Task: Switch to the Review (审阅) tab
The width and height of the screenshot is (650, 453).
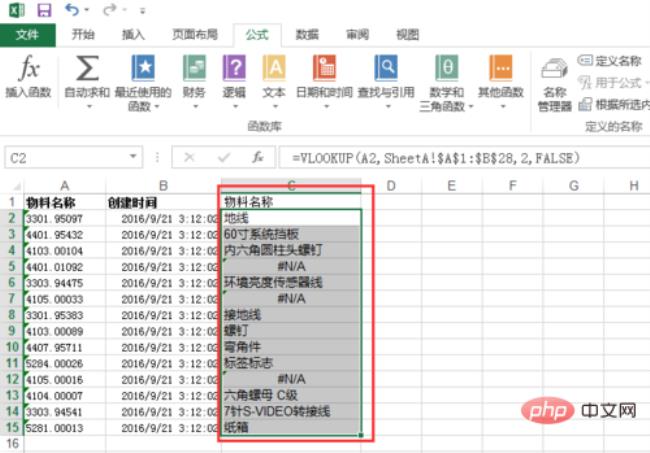Action: [x=357, y=34]
